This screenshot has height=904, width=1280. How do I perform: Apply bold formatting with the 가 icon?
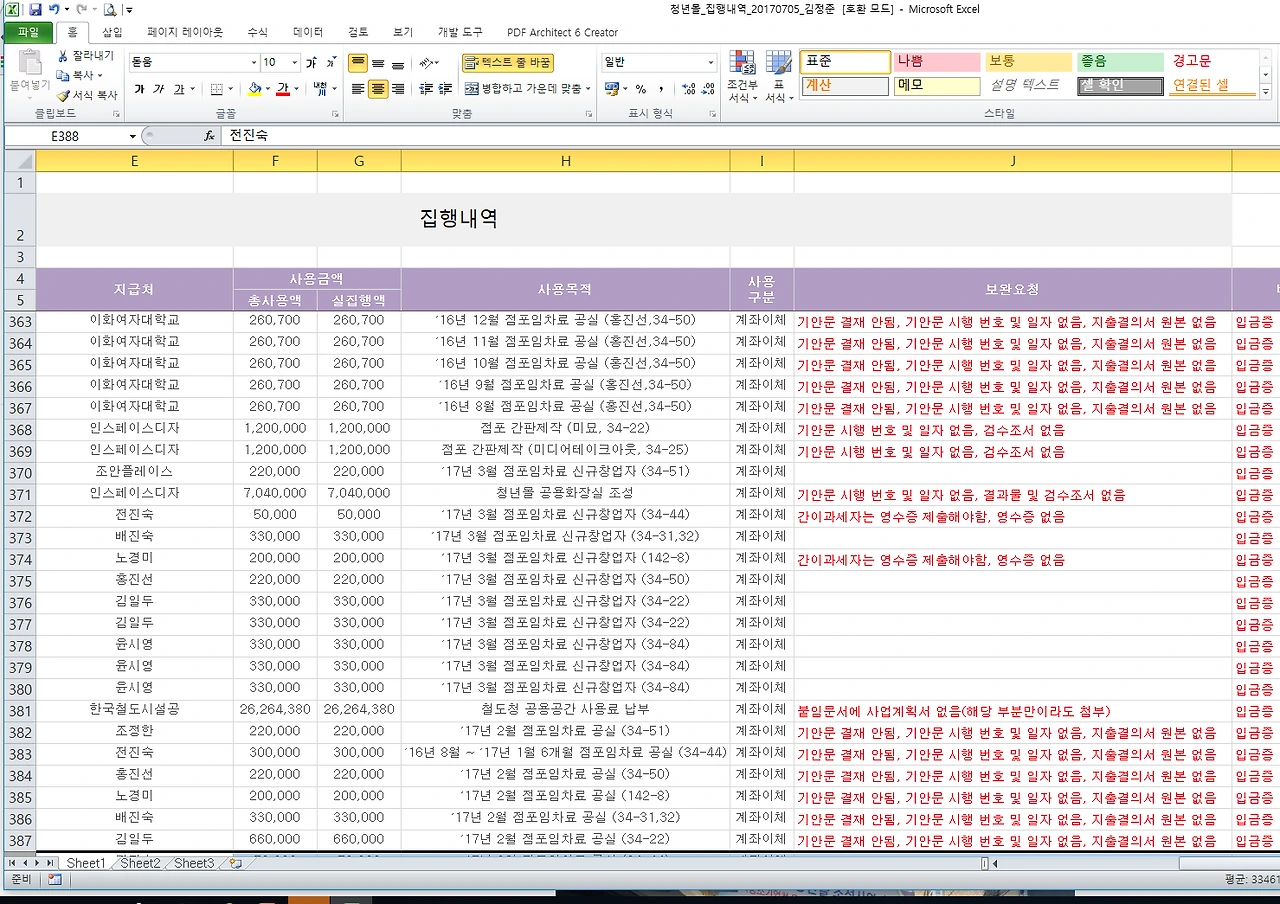140,89
